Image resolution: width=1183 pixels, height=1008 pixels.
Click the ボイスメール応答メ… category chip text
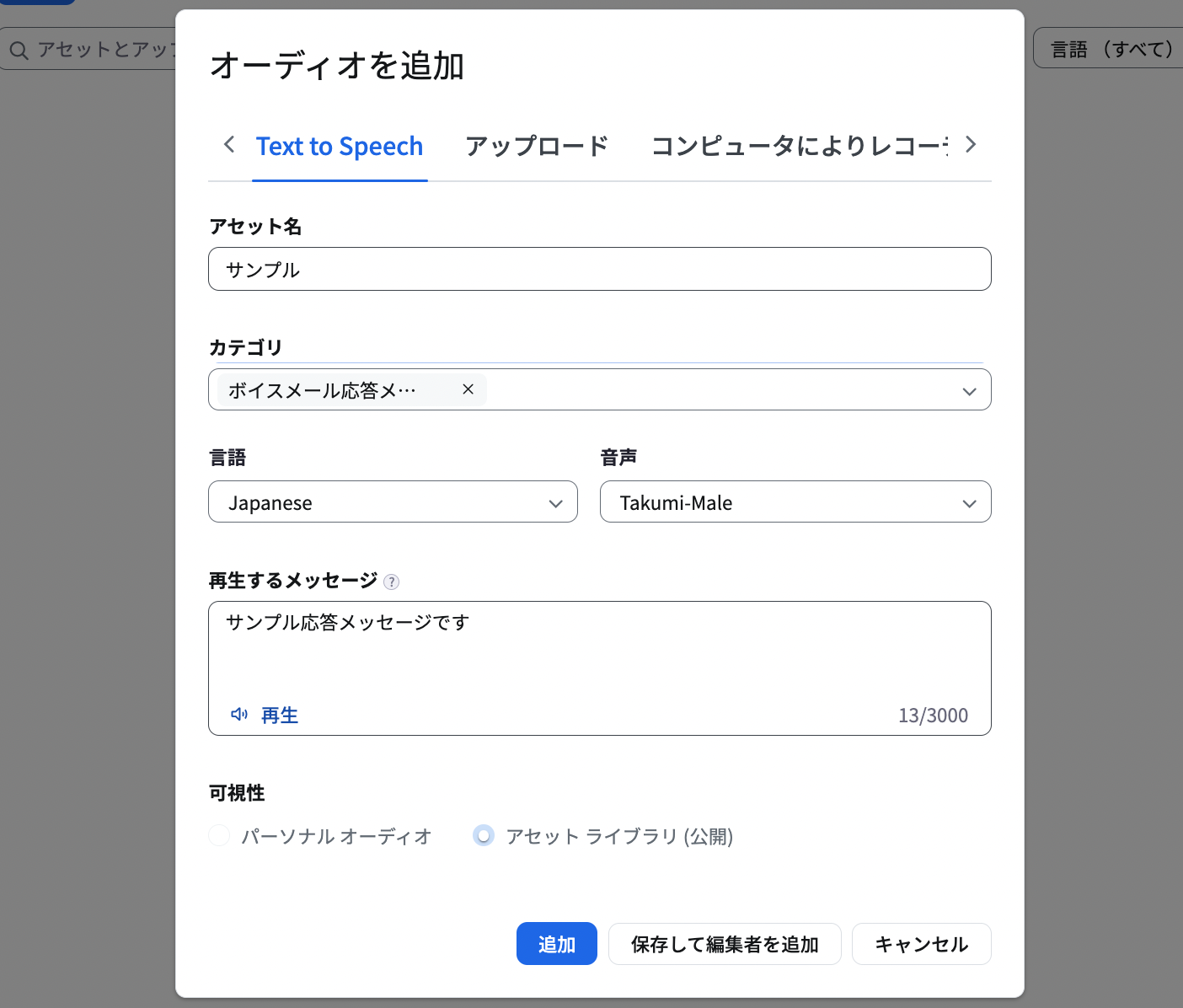pyautogui.click(x=322, y=390)
